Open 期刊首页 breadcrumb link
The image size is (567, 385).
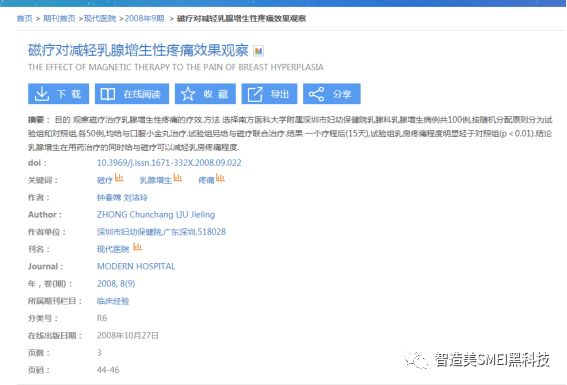click(59, 18)
